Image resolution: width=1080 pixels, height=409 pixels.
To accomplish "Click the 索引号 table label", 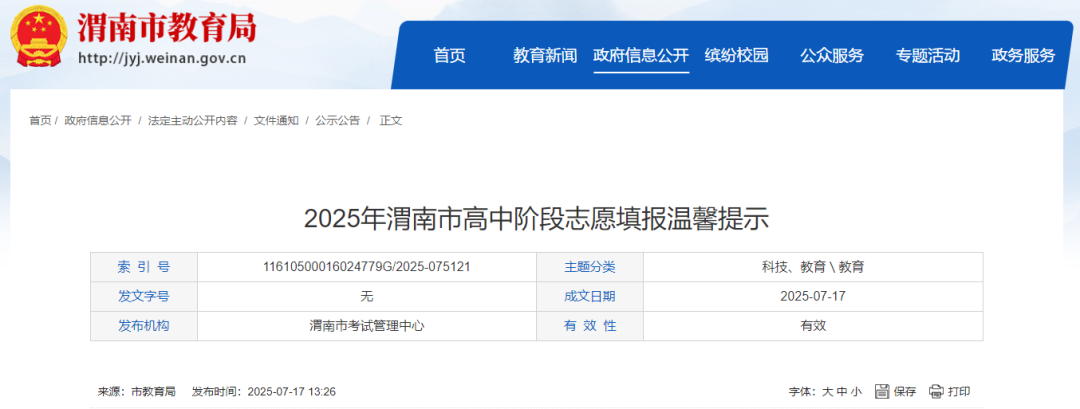I will point(143,266).
